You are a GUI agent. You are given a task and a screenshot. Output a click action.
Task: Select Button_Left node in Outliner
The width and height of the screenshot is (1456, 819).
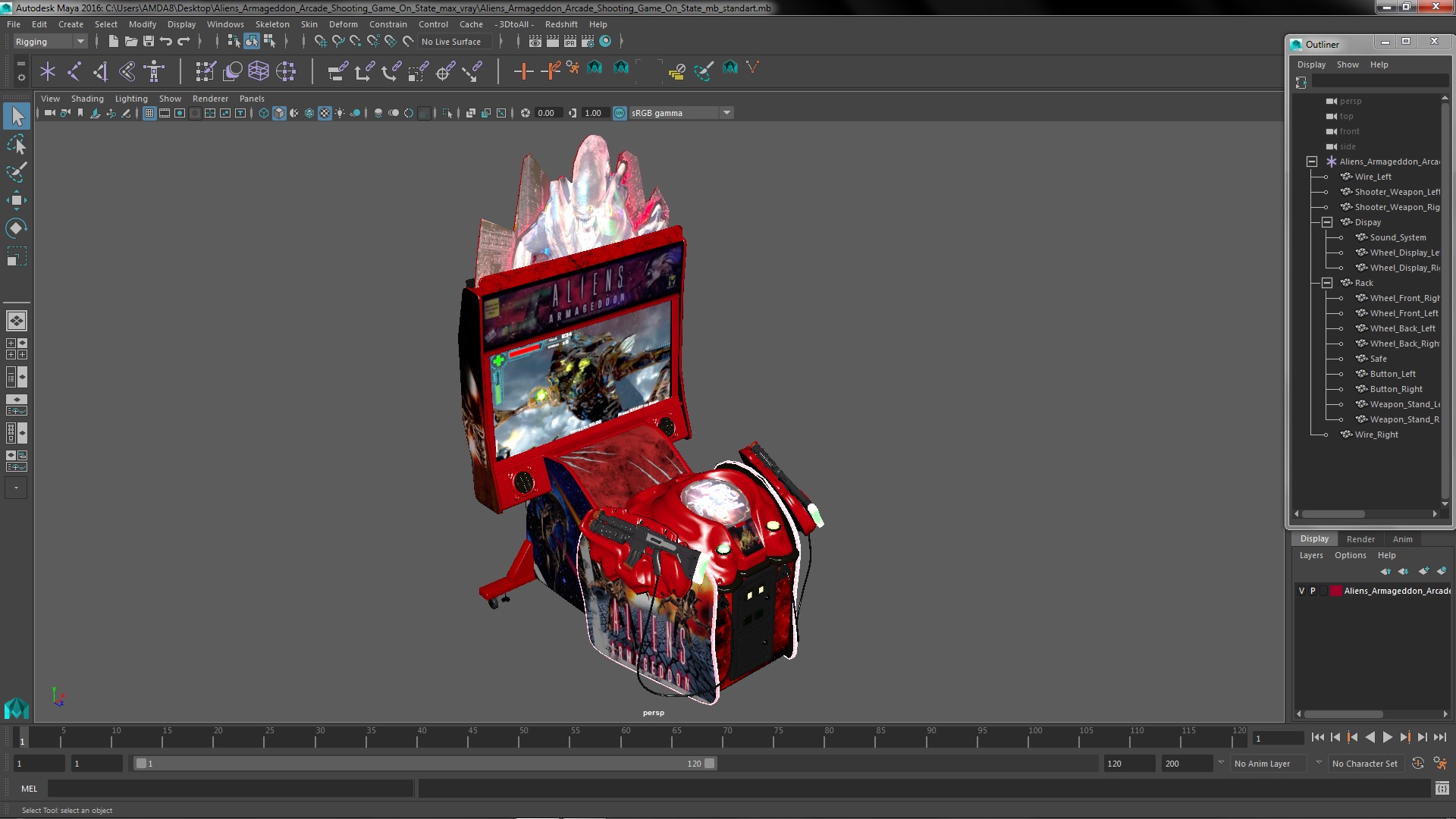(1392, 374)
